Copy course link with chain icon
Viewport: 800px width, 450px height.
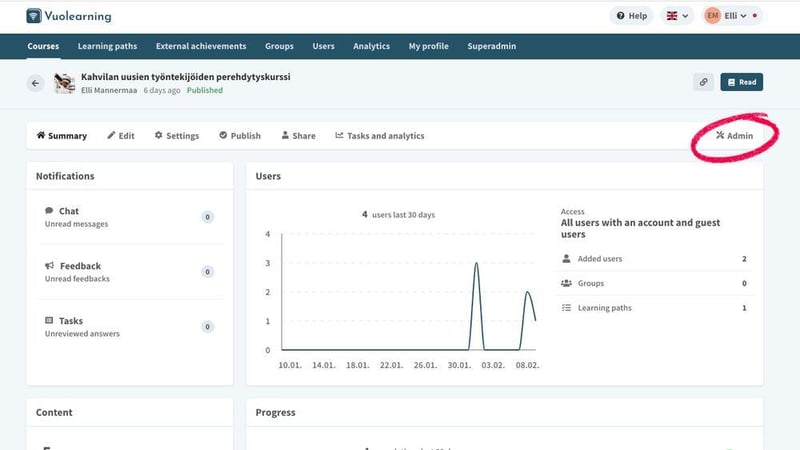pos(704,82)
